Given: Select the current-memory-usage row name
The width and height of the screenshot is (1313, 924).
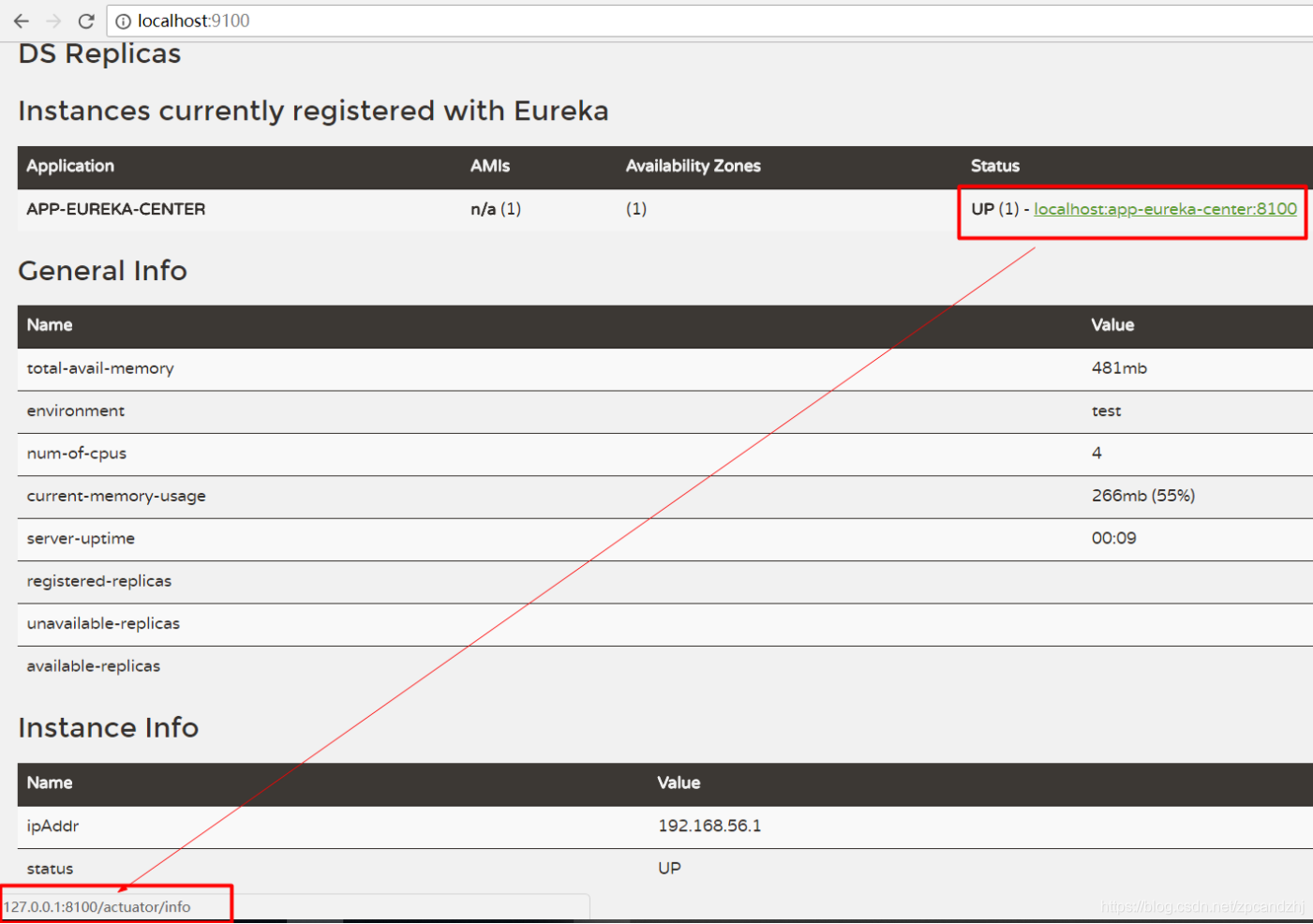Looking at the screenshot, I should (x=116, y=496).
